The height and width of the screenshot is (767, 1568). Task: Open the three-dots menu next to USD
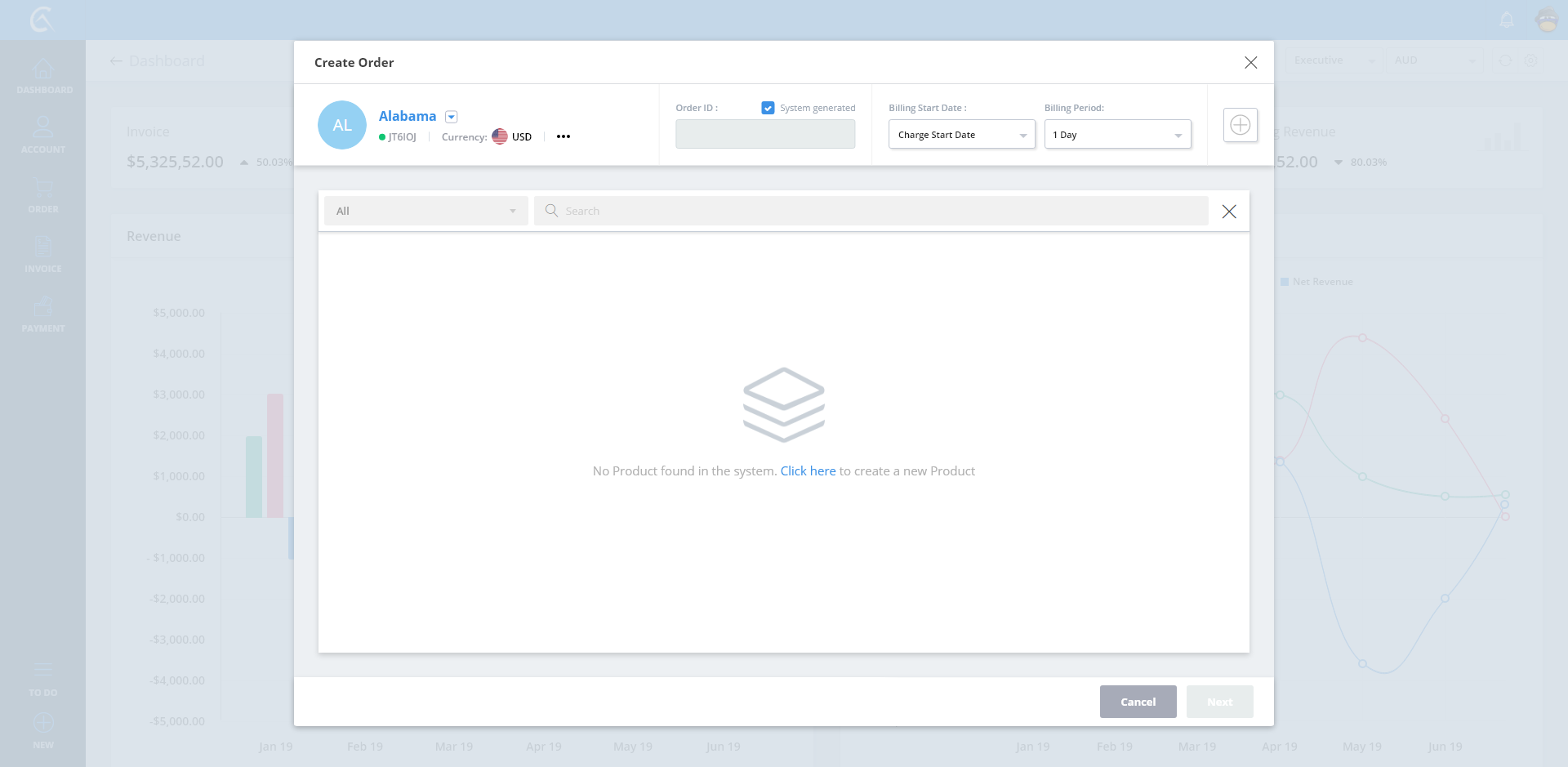(563, 136)
